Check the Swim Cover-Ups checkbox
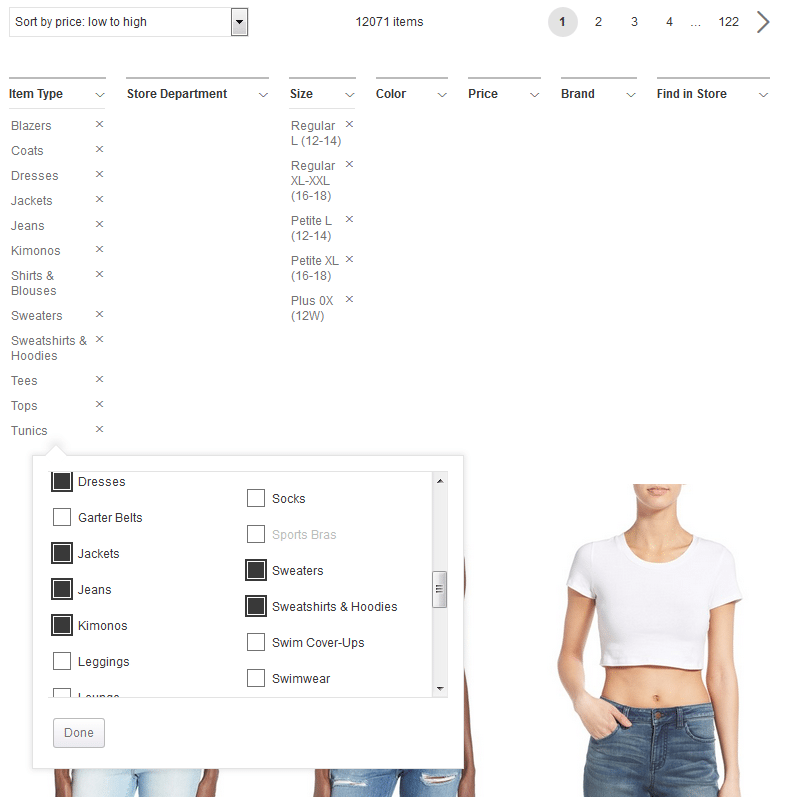This screenshot has height=797, width=786. [x=256, y=642]
